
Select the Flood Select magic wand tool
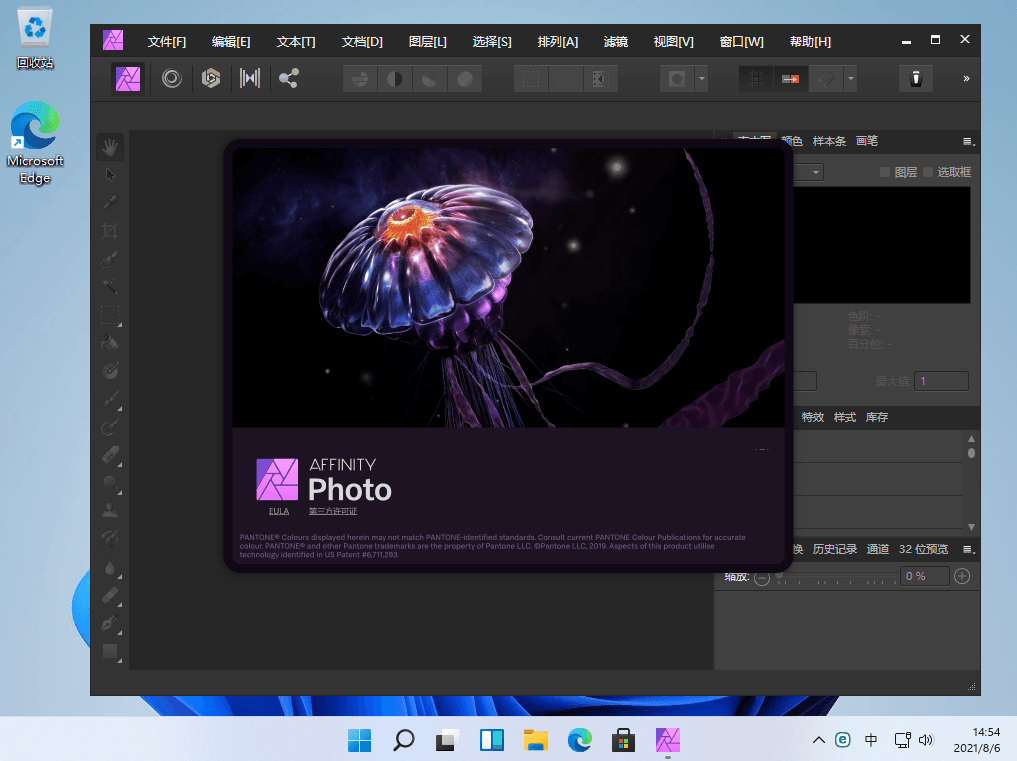[110, 286]
